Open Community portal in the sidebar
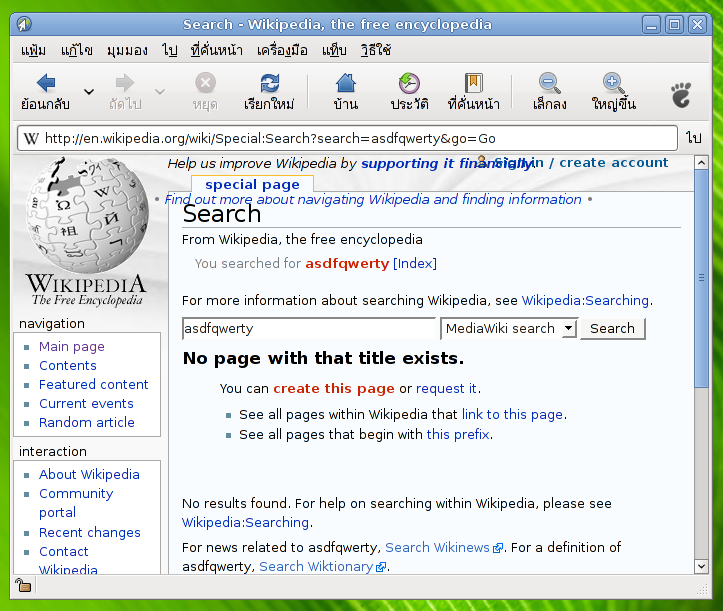723x611 pixels. pos(76,503)
